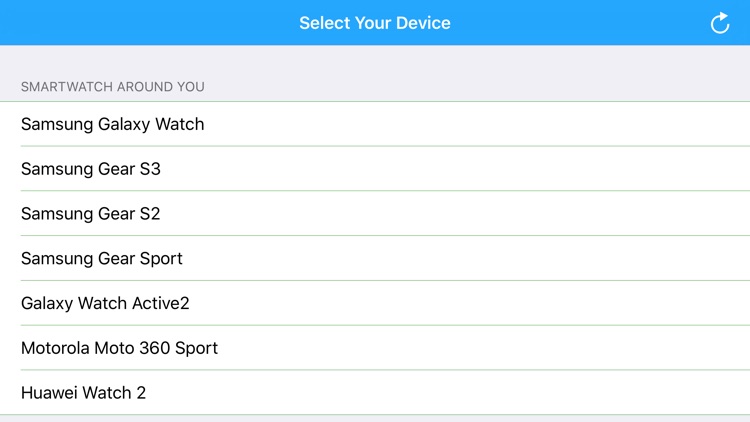
Task: Select Samsung Galaxy Watch from the list
Action: 375,124
